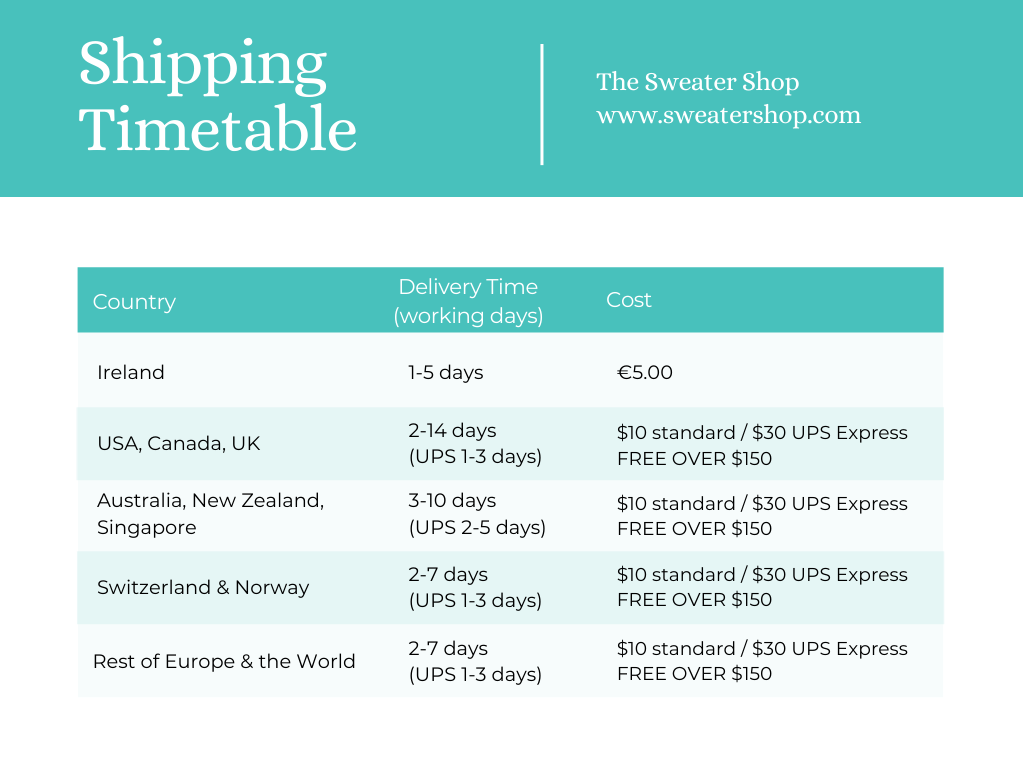1024x768 pixels.
Task: Click the www.sweatershop.com website link
Action: coord(728,116)
